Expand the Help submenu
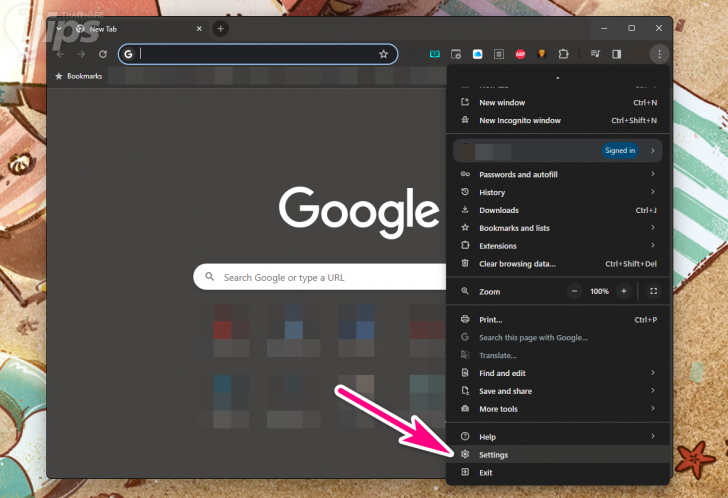This screenshot has height=498, width=728. point(559,437)
